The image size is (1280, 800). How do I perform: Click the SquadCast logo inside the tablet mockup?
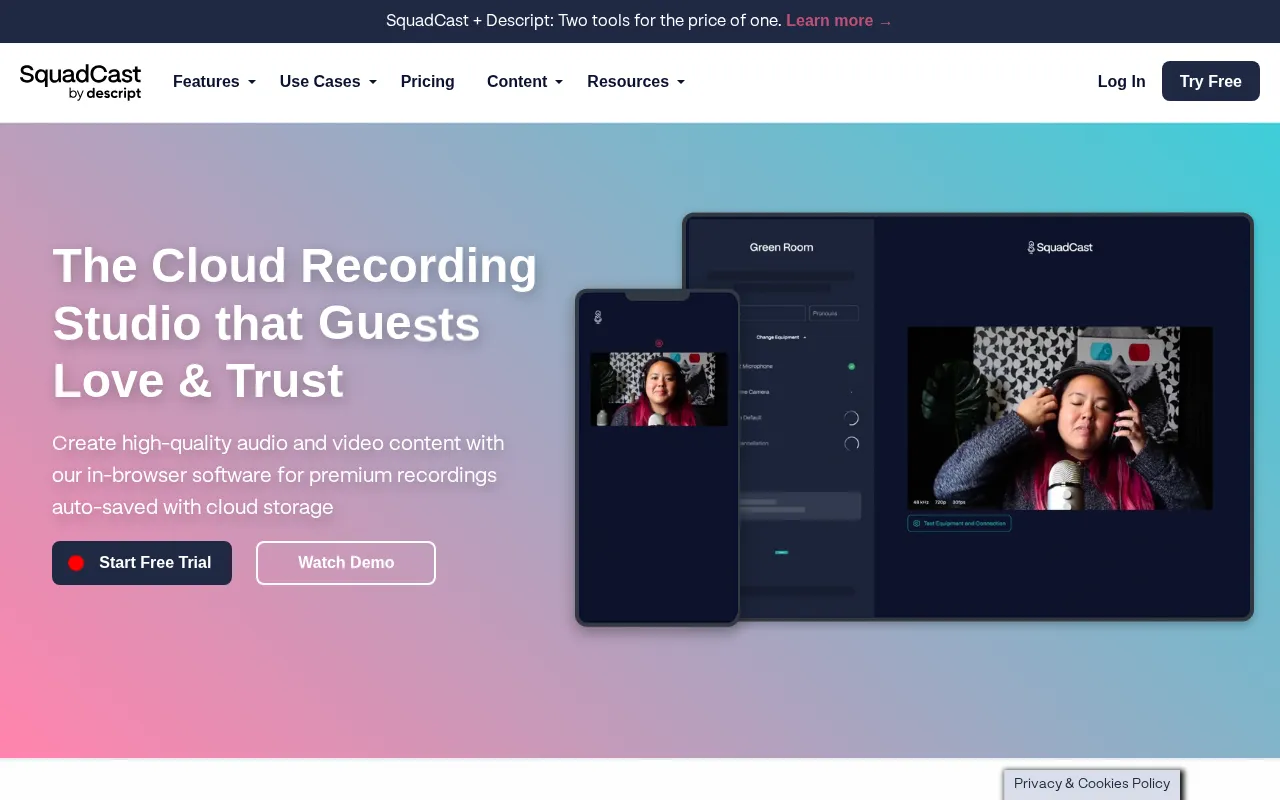[1060, 247]
